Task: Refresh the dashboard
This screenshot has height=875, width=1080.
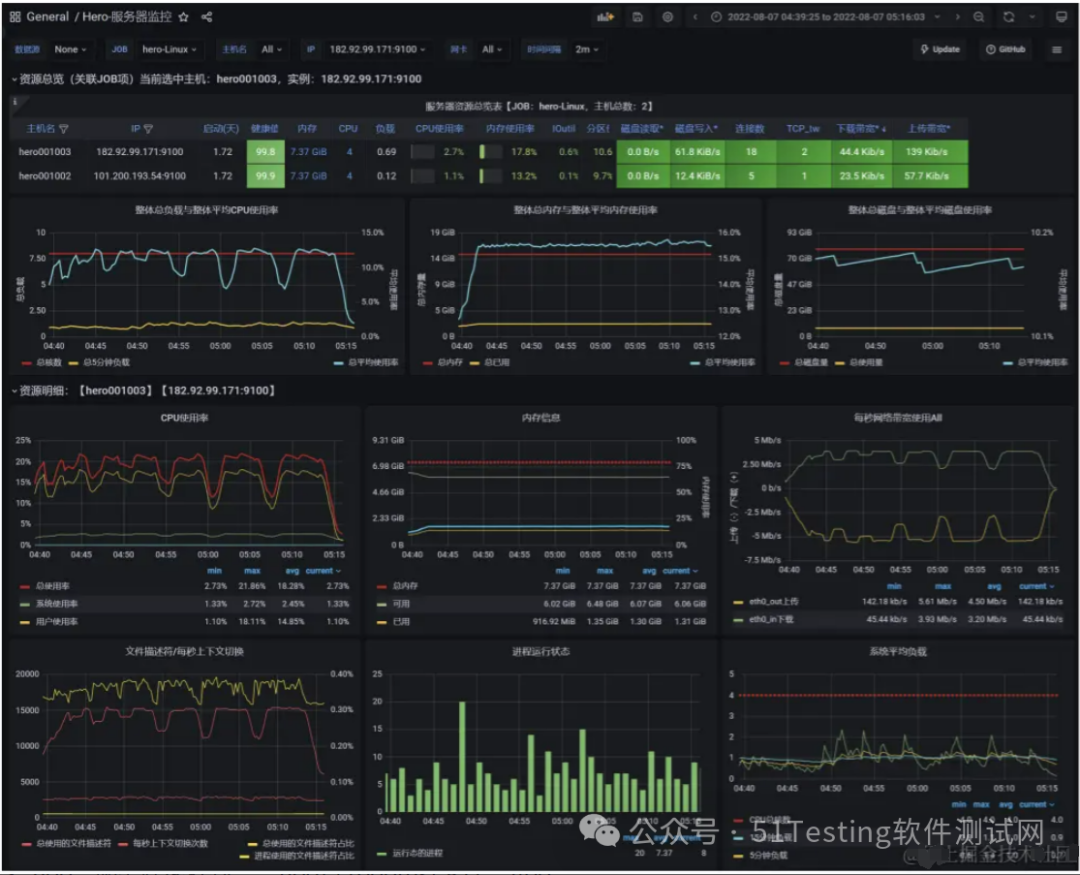Action: (1009, 17)
